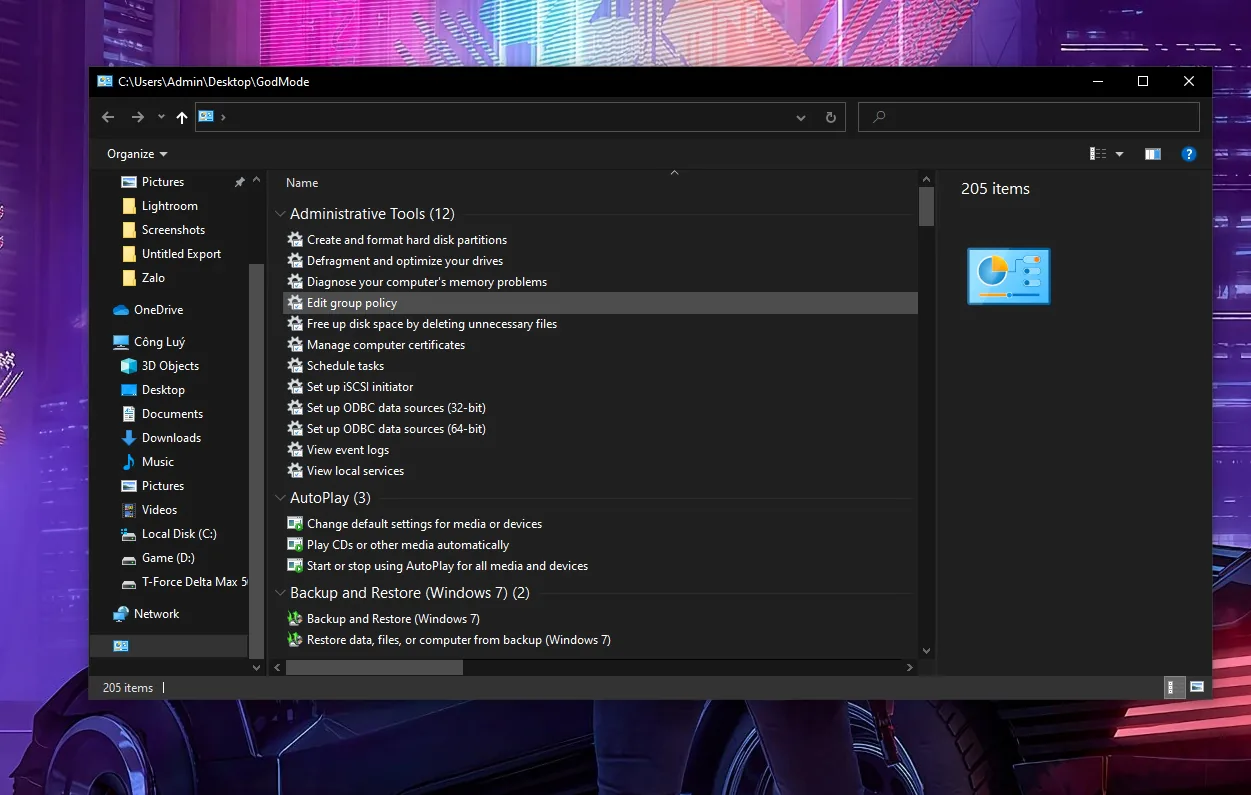Select OneDrive in navigation pane
The image size is (1251, 795).
click(158, 310)
